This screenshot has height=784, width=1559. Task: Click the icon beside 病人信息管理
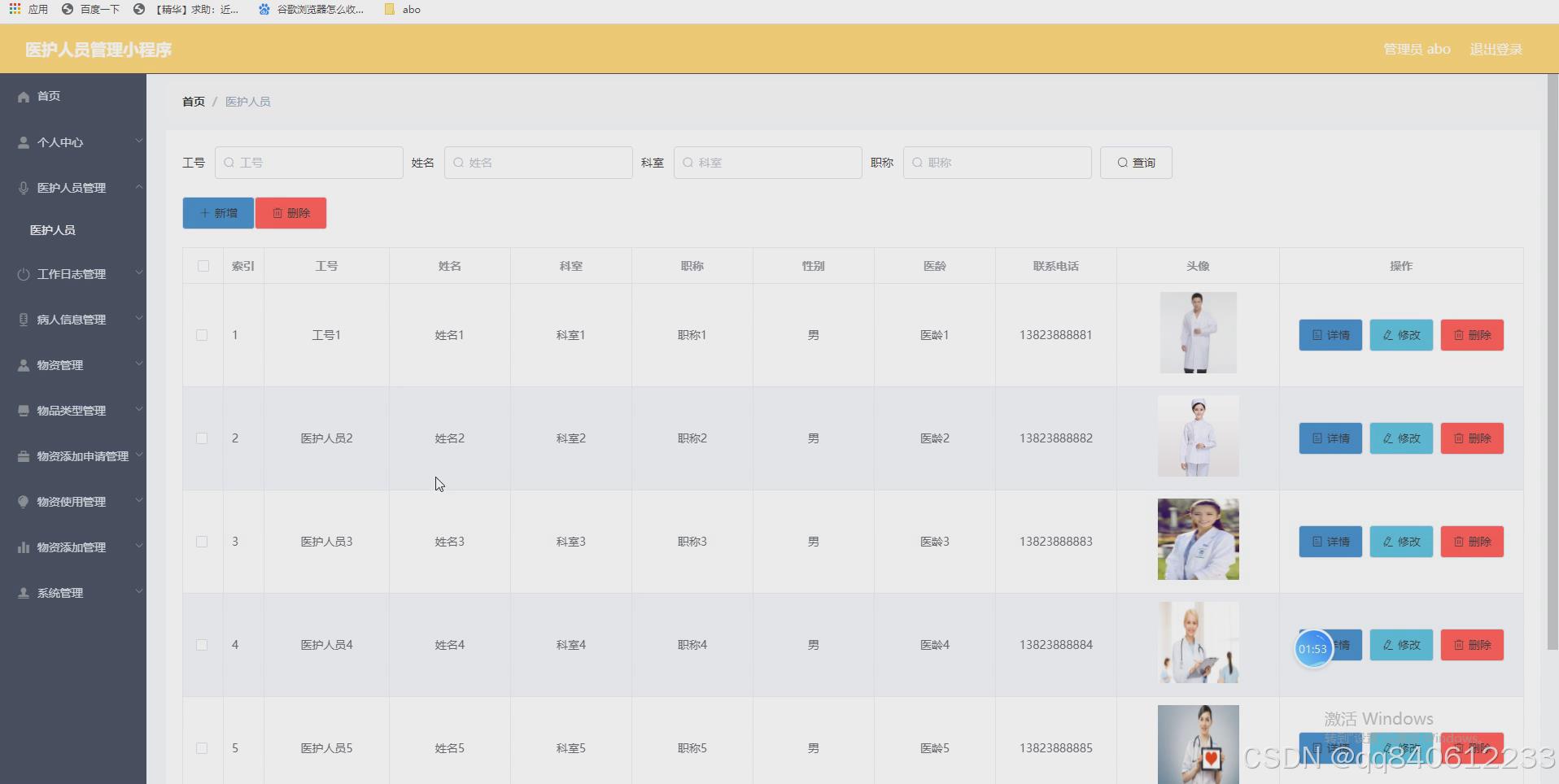pyautogui.click(x=24, y=320)
